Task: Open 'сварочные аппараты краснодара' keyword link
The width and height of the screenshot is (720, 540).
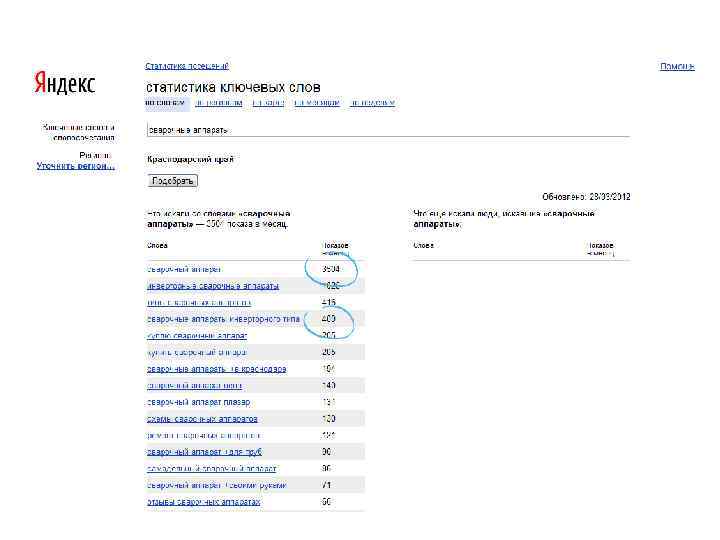Action: click(217, 369)
